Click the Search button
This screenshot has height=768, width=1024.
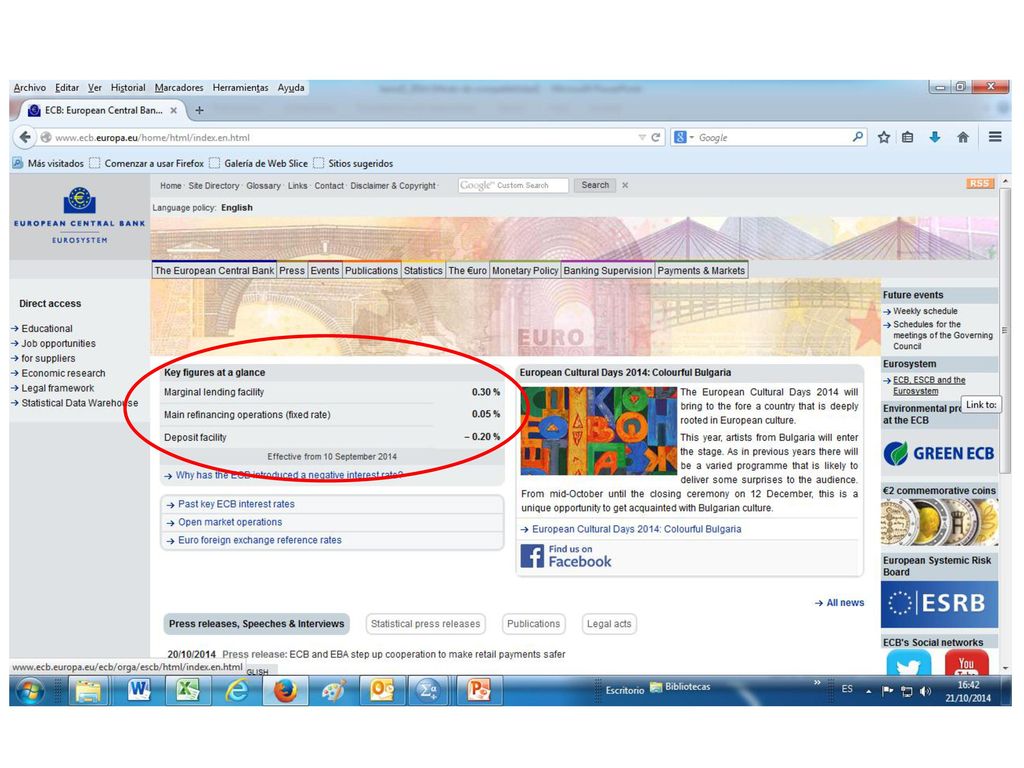595,185
